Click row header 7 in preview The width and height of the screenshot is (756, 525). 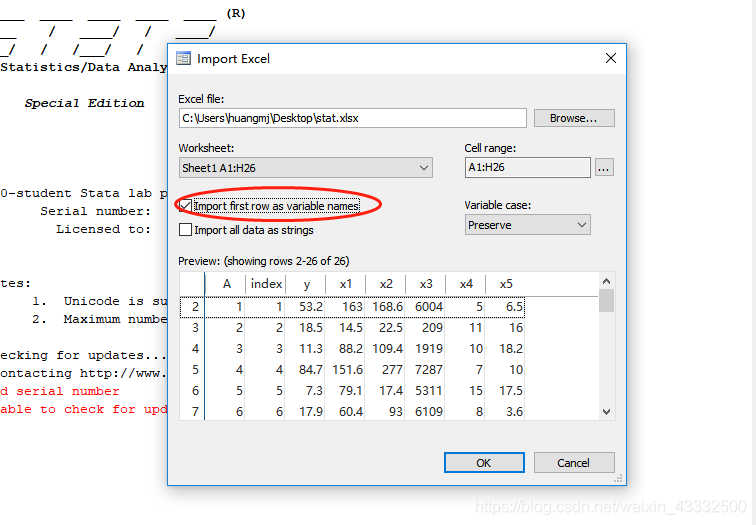192,412
